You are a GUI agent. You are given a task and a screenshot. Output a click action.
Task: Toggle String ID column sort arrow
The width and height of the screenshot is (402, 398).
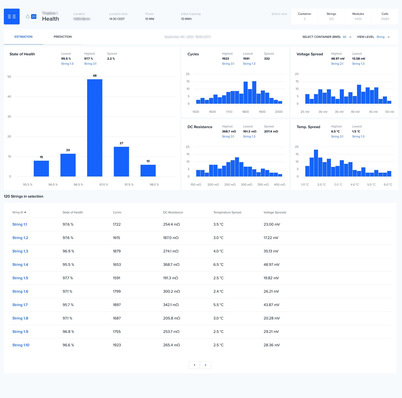click(x=25, y=212)
